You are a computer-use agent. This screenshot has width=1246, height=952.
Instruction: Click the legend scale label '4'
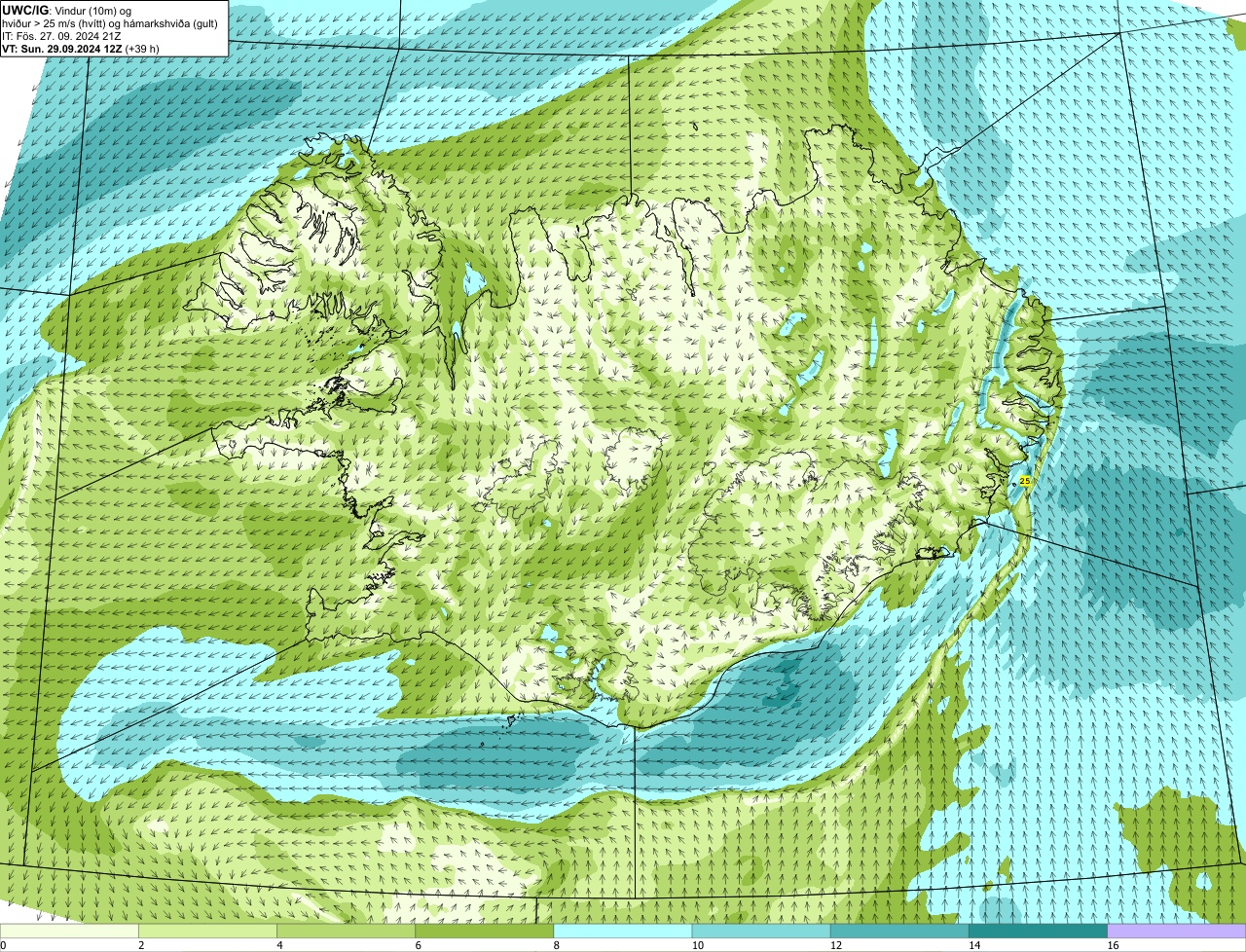pos(279,945)
